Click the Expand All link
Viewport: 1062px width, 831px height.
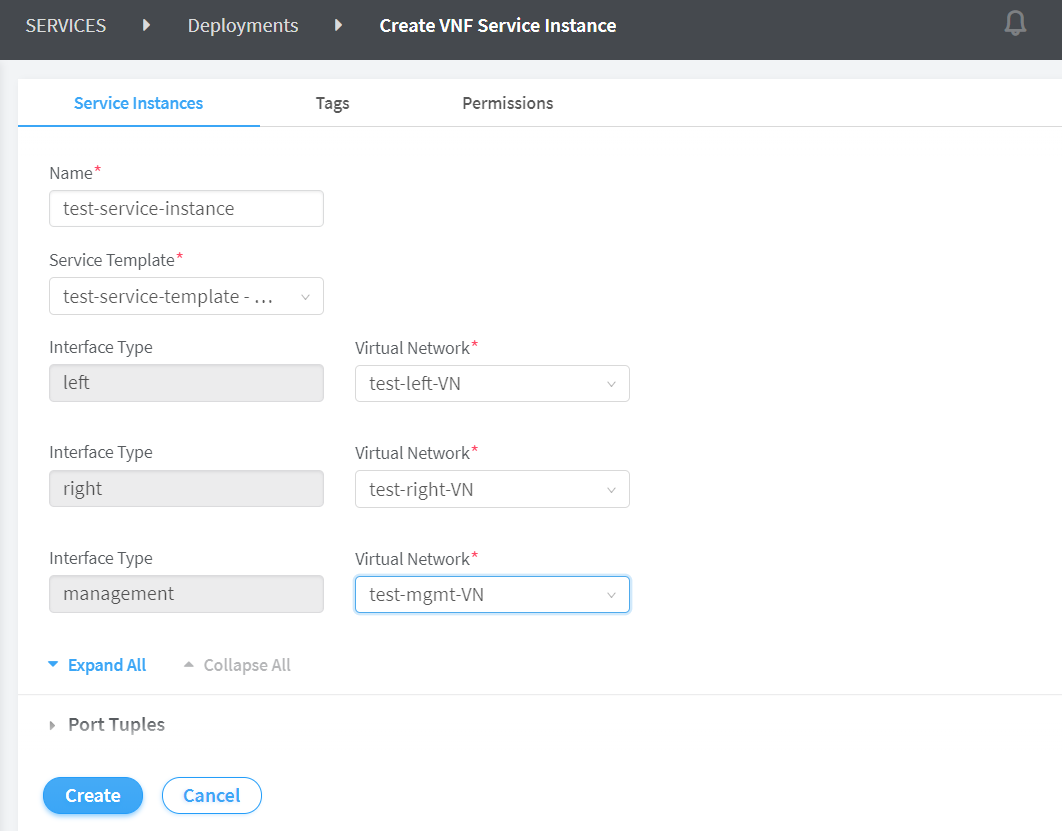pyautogui.click(x=107, y=665)
